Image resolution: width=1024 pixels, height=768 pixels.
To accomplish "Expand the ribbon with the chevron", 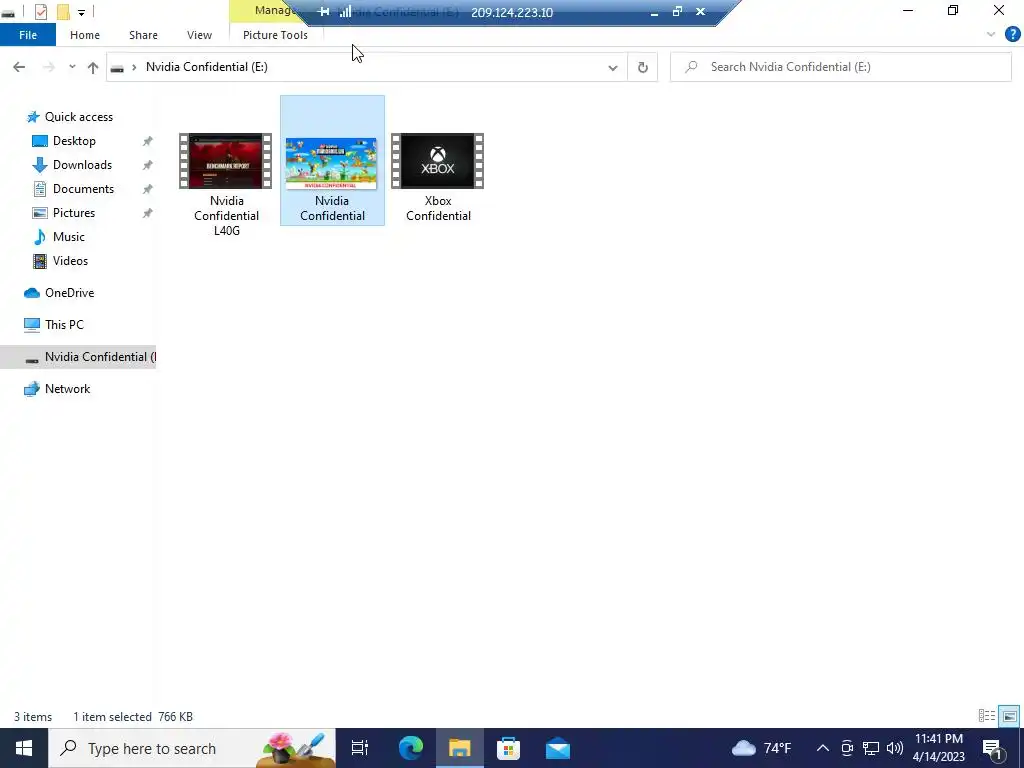I will click(x=991, y=35).
